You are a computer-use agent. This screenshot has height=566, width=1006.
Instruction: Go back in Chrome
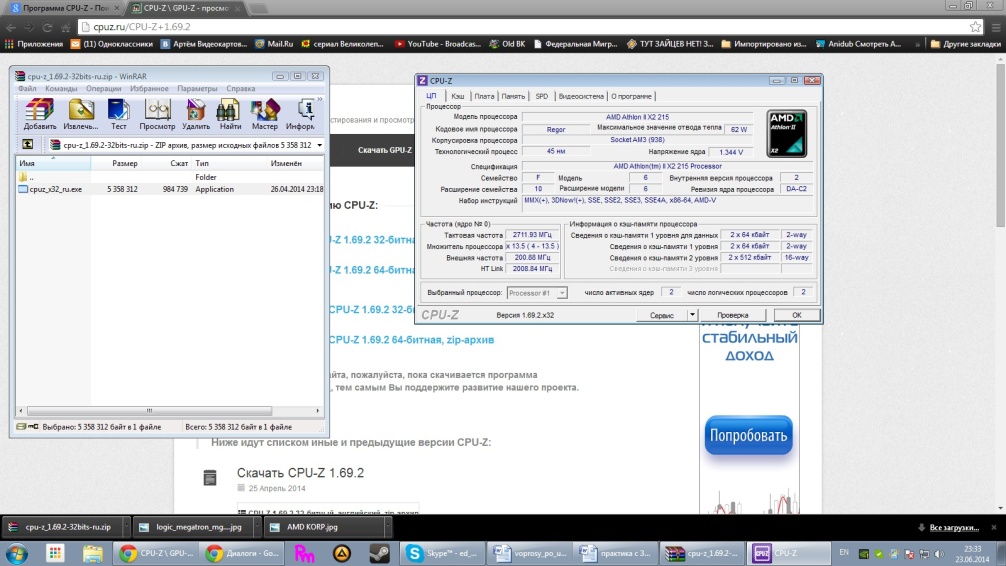[x=11, y=27]
